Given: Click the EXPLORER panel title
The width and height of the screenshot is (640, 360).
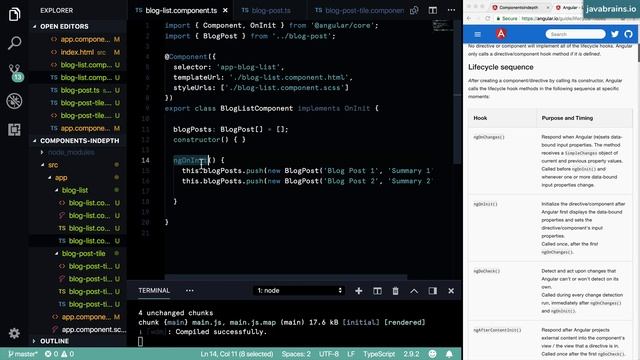Looking at the screenshot, I should 56,11.
